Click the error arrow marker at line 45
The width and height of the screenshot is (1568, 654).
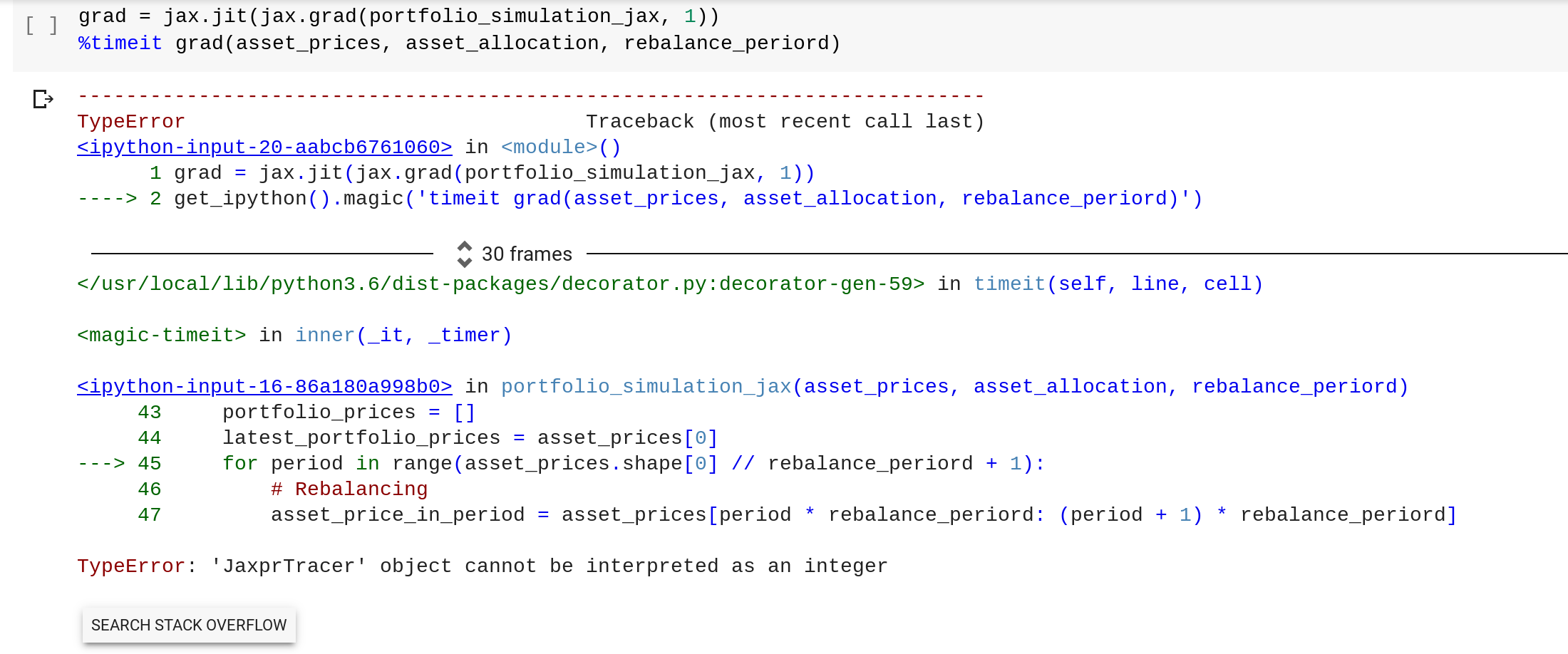[x=104, y=463]
